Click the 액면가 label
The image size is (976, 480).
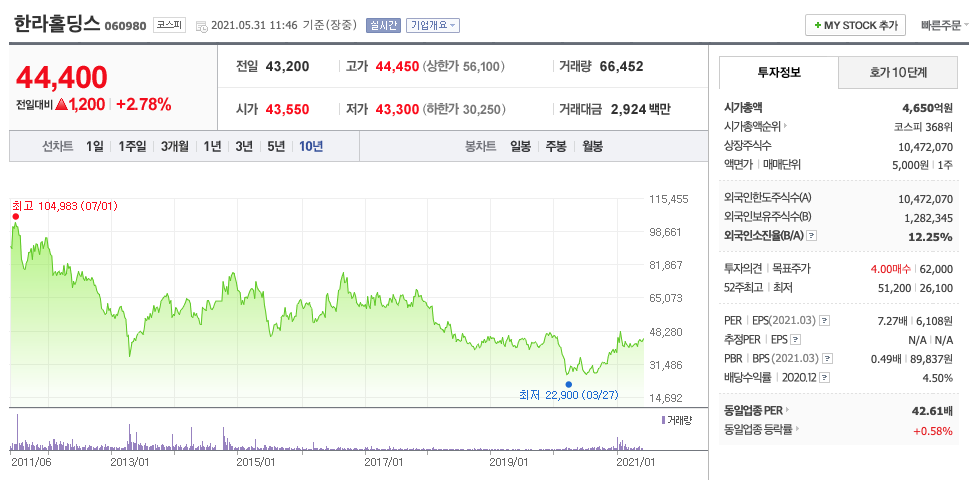point(738,165)
